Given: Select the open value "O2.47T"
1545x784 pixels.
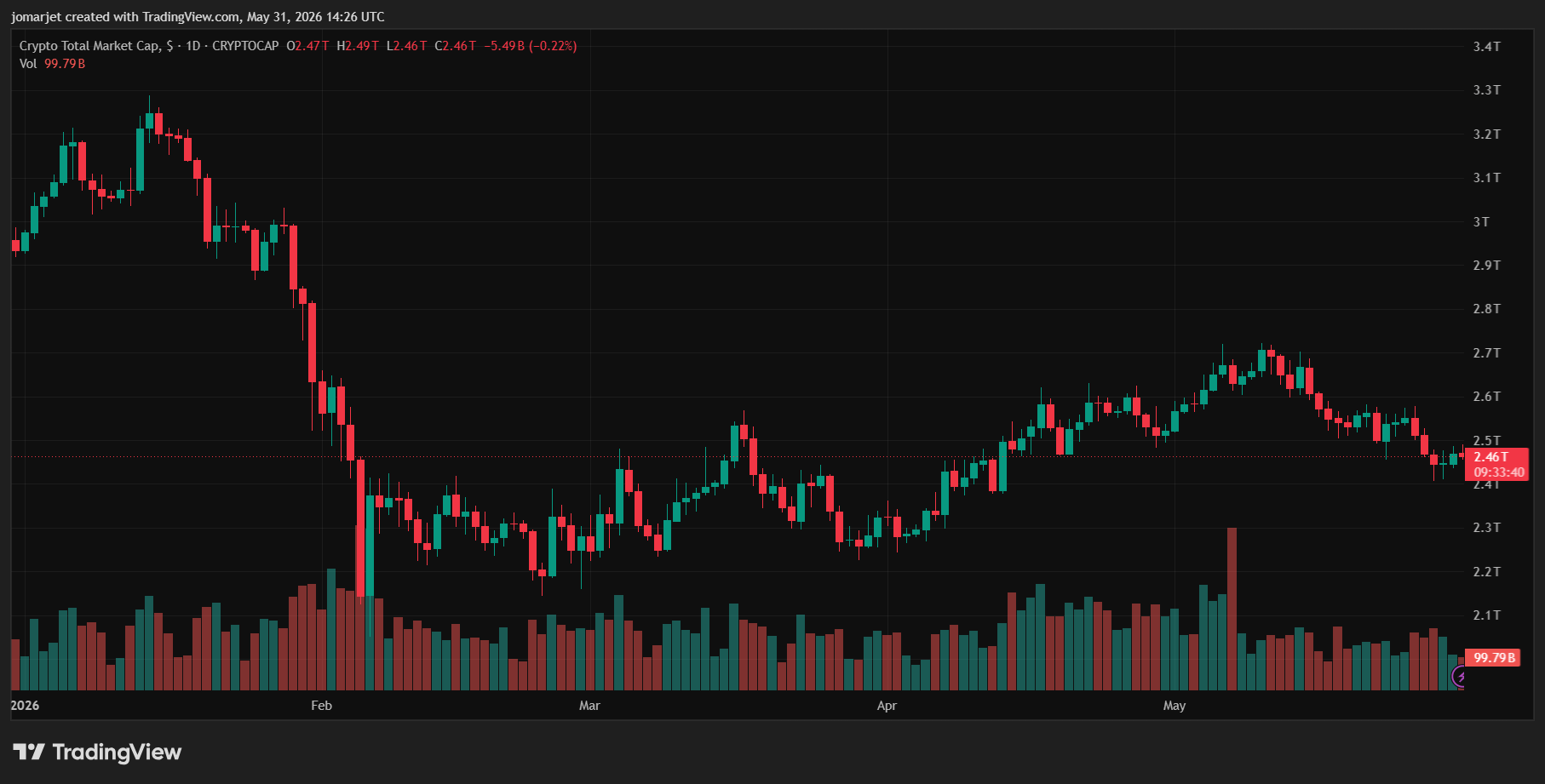Looking at the screenshot, I should (307, 46).
